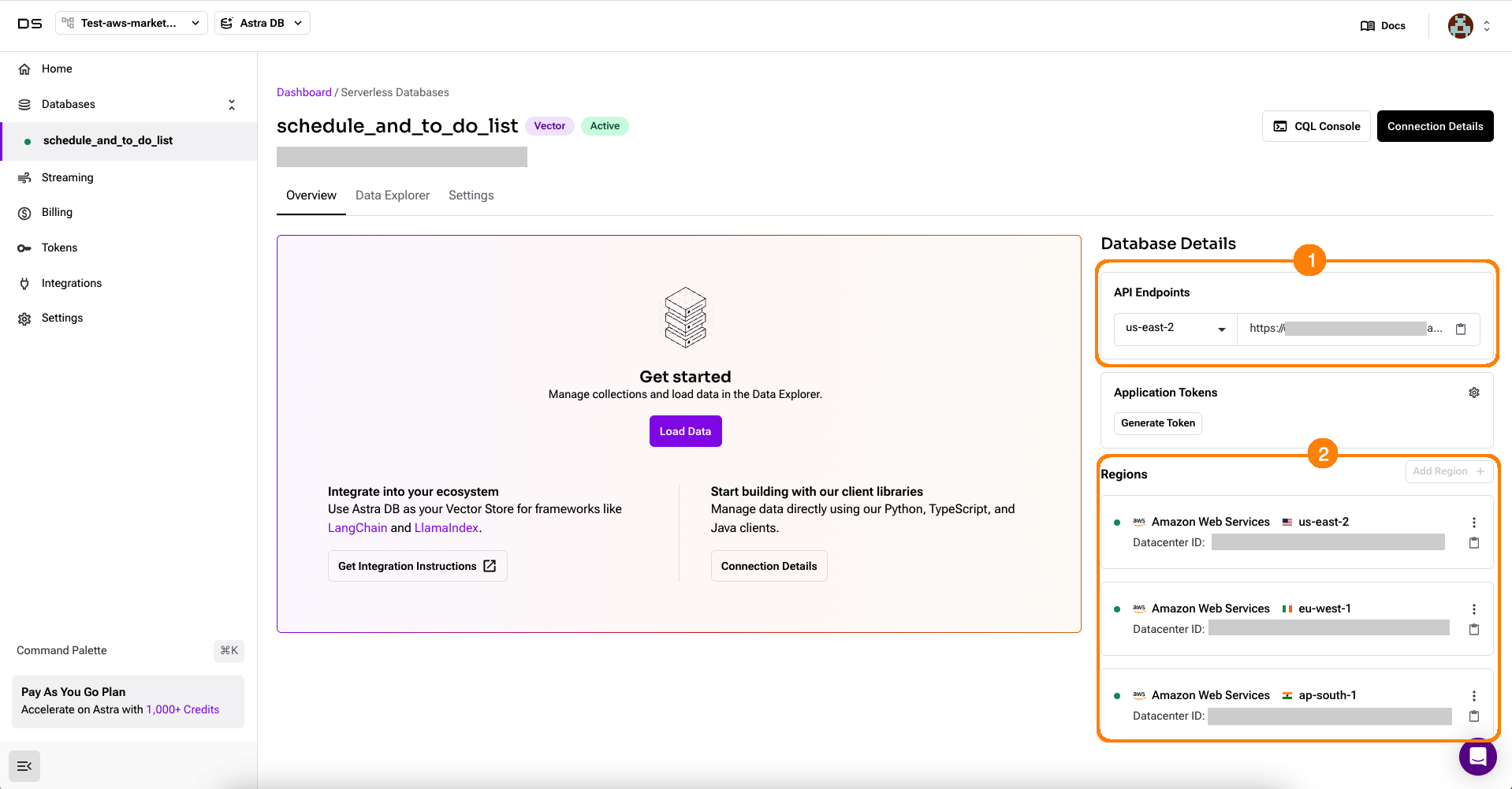Screen dimensions: 1512x789
Task: Select schedule_and_to_do_list in sidebar
Action: coord(108,141)
